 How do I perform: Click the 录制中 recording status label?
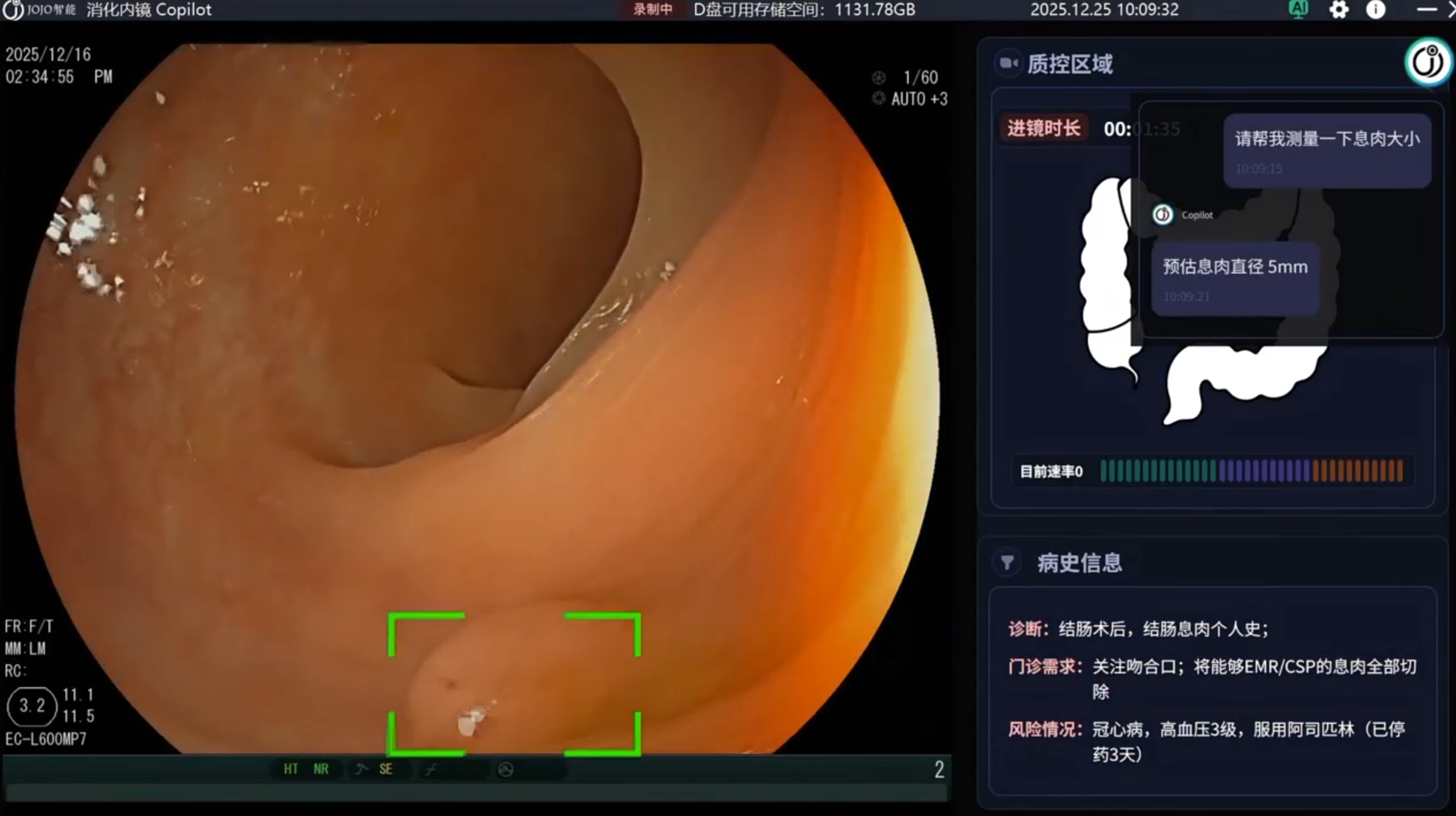653,10
